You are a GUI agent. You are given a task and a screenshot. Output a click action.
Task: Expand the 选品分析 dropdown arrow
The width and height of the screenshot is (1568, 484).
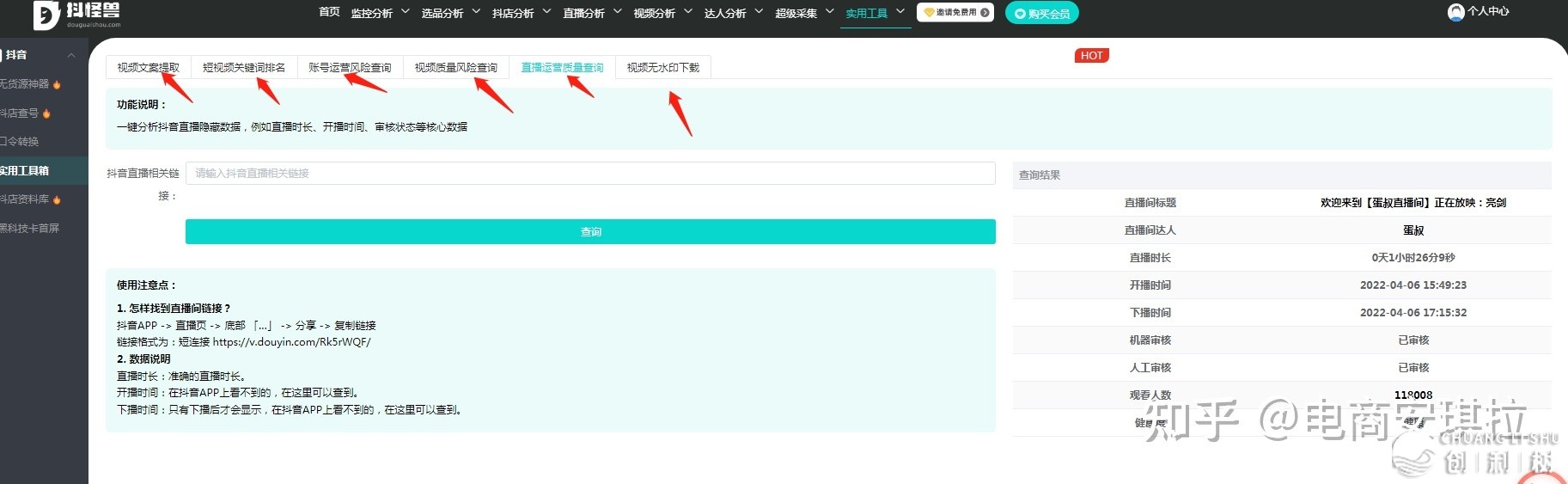pos(476,12)
